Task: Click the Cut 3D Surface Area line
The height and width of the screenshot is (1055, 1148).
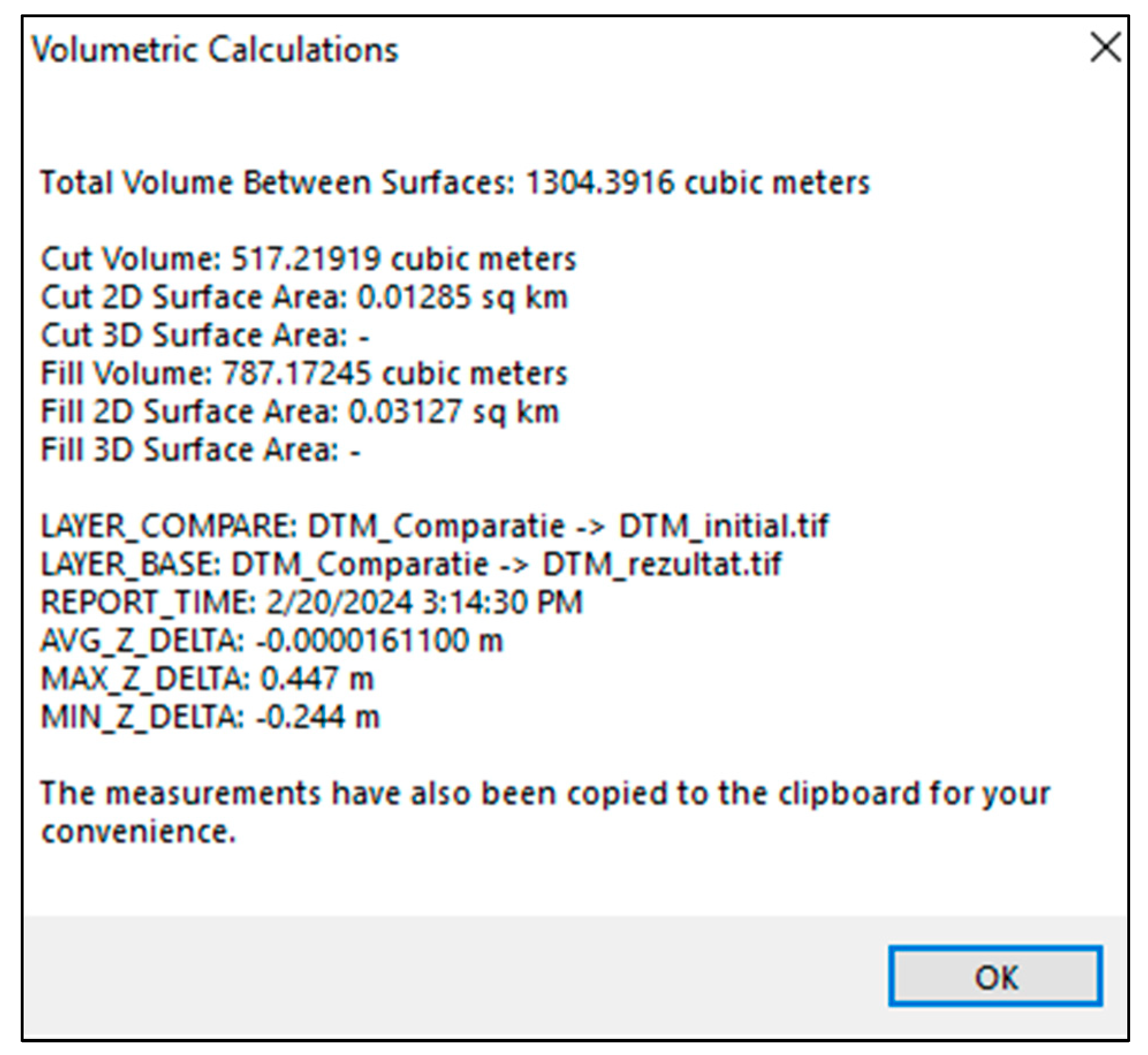Action: [x=204, y=336]
